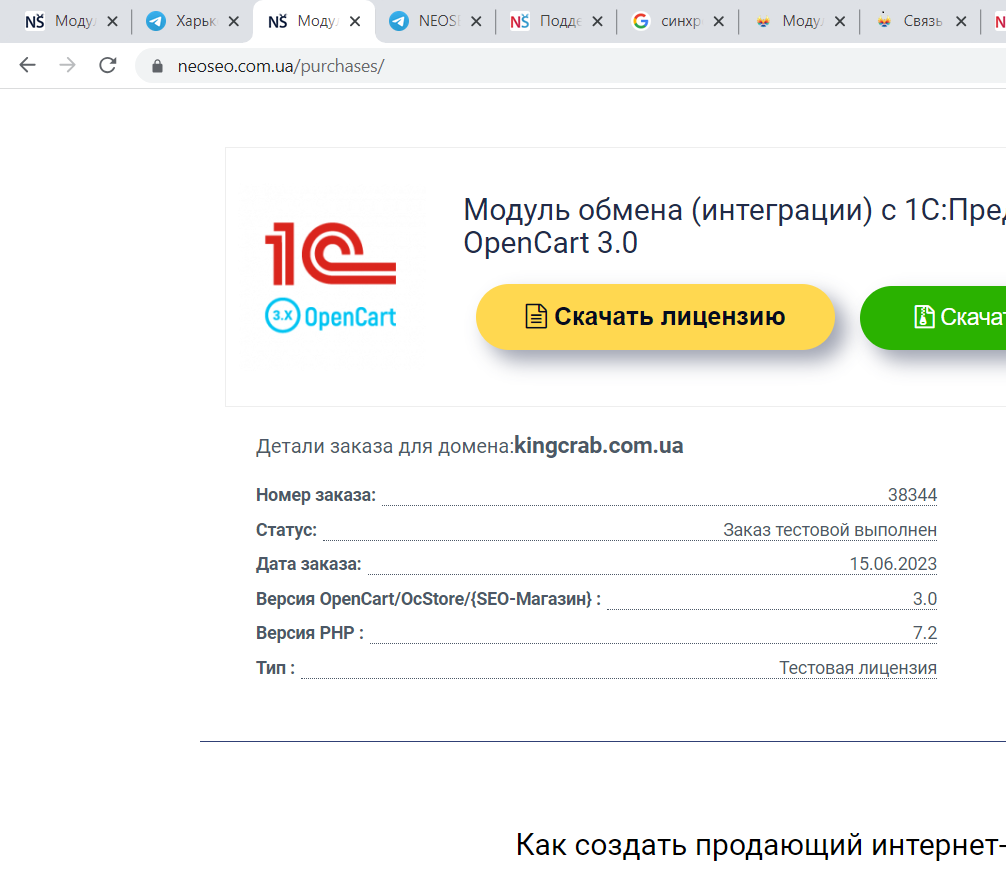Close the 'Харьк' Telegram tab
Image resolution: width=1006 pixels, height=888 pixels.
(234, 22)
